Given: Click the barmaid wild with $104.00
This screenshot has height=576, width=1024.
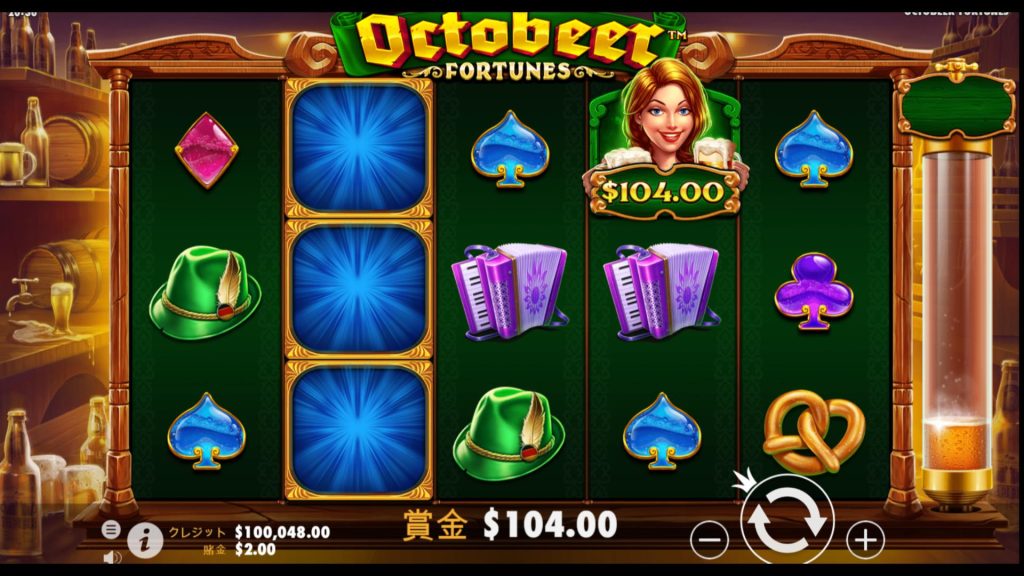Looking at the screenshot, I should [664, 140].
